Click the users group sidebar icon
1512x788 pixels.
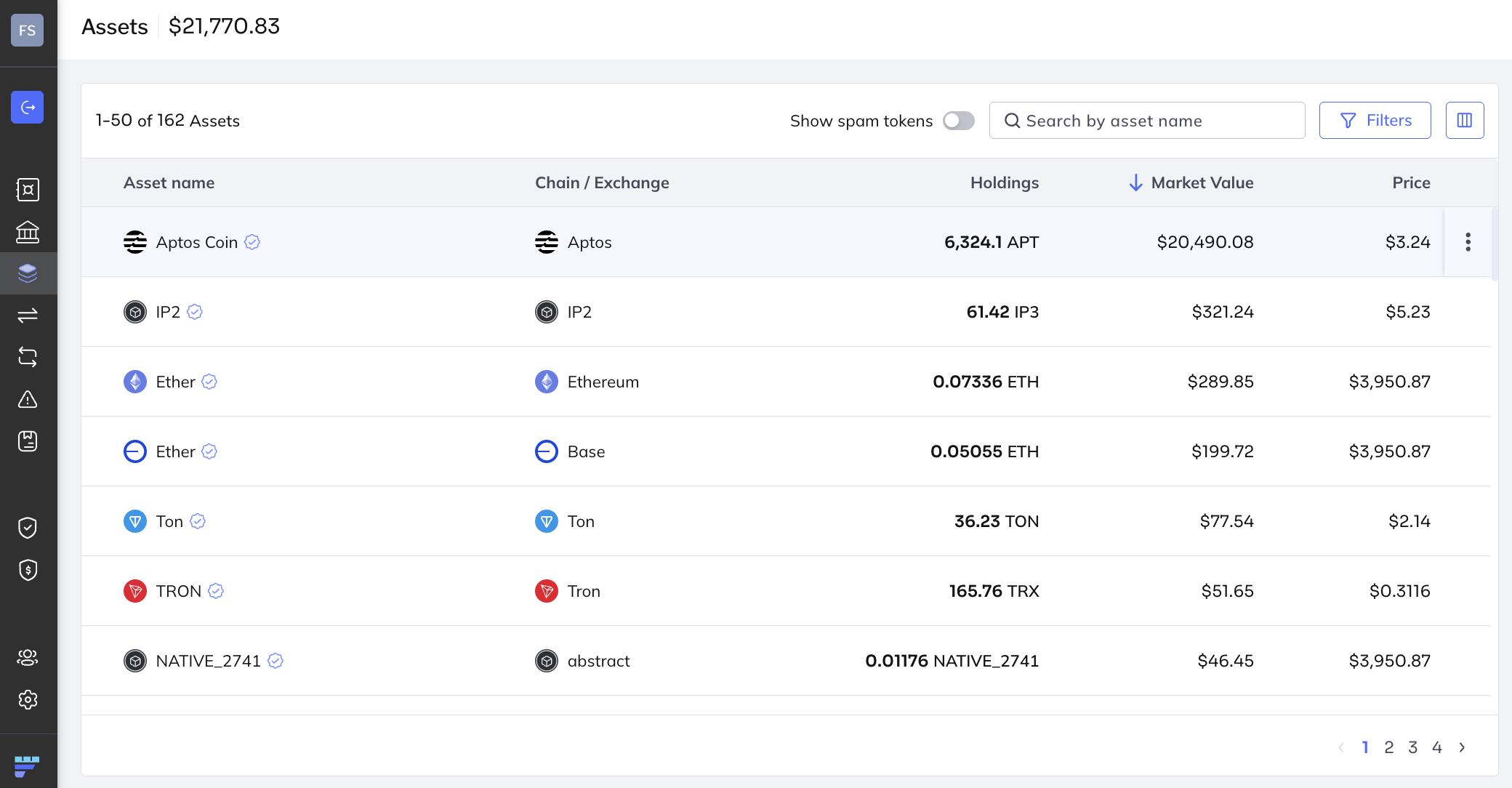[28, 657]
